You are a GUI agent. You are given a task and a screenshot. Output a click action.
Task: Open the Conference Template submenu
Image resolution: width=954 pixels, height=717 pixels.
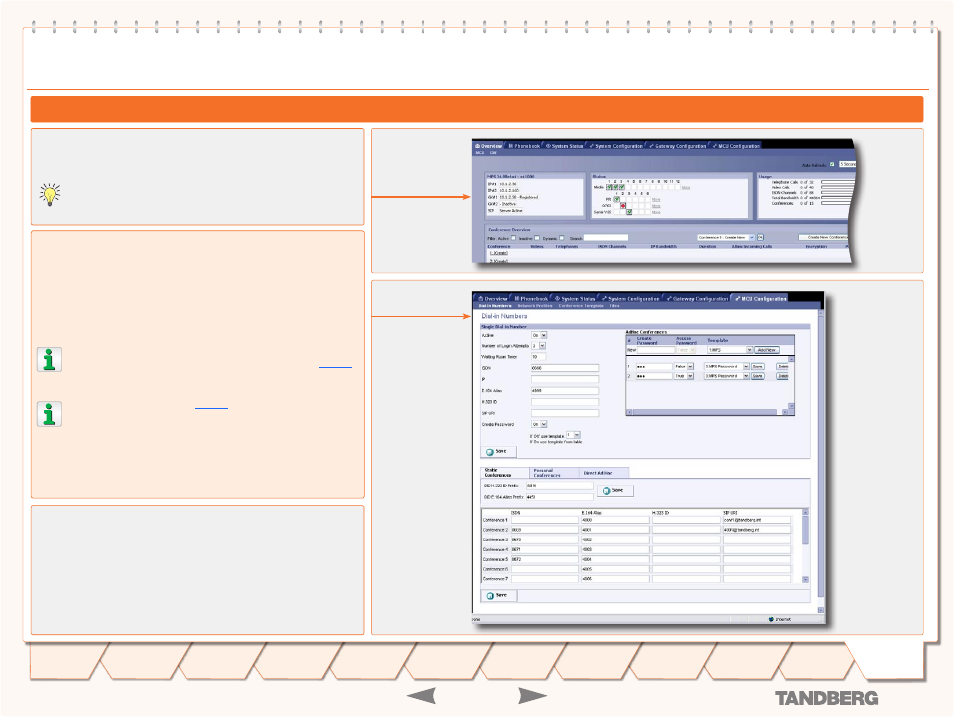click(581, 306)
